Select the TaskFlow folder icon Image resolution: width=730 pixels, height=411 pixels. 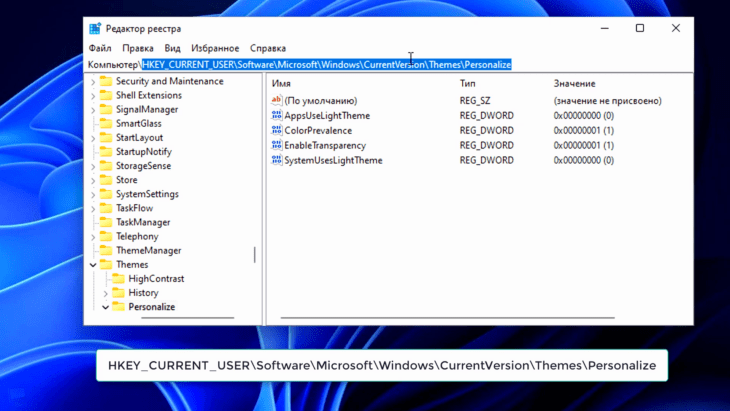106,208
